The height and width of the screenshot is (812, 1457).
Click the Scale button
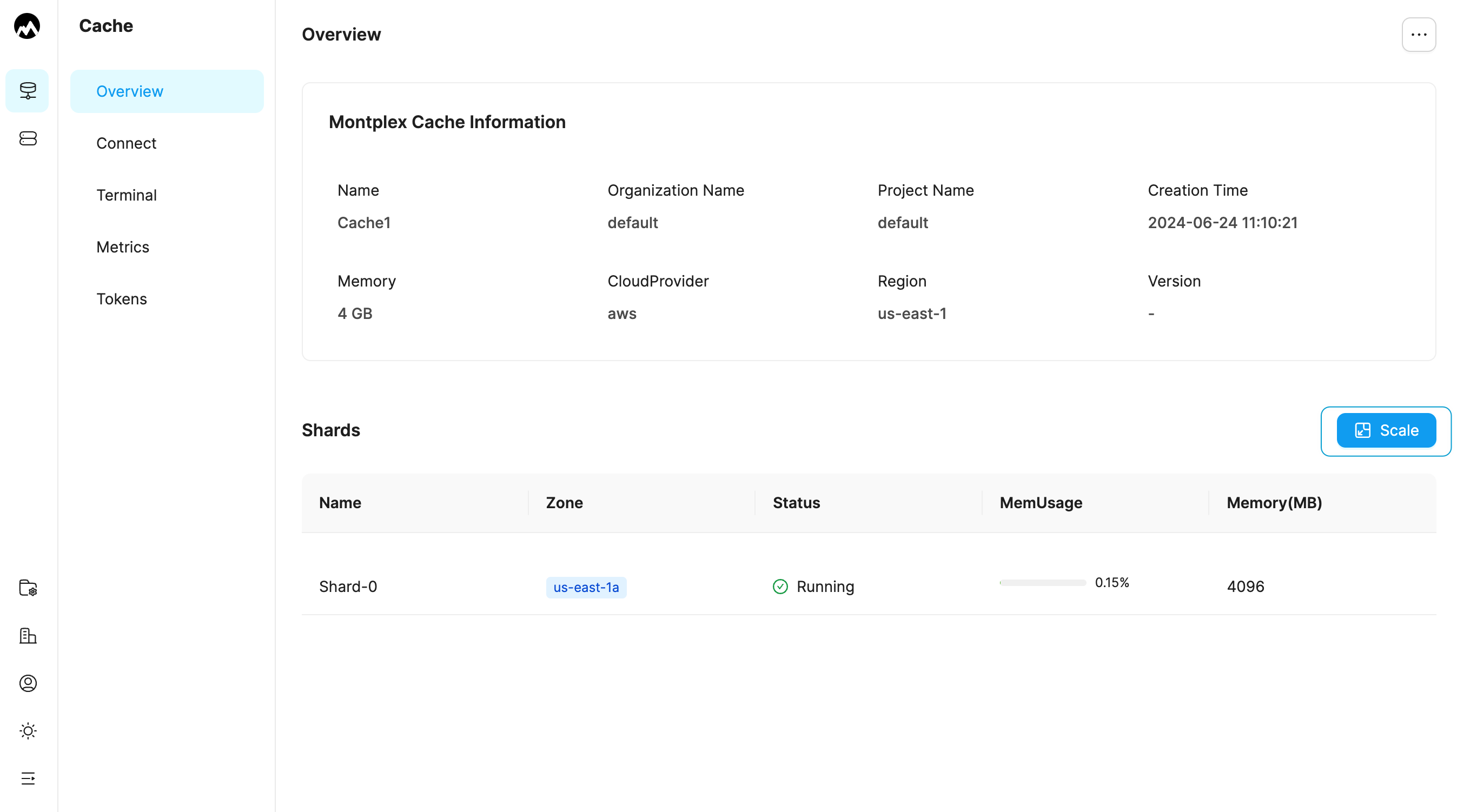(1386, 430)
